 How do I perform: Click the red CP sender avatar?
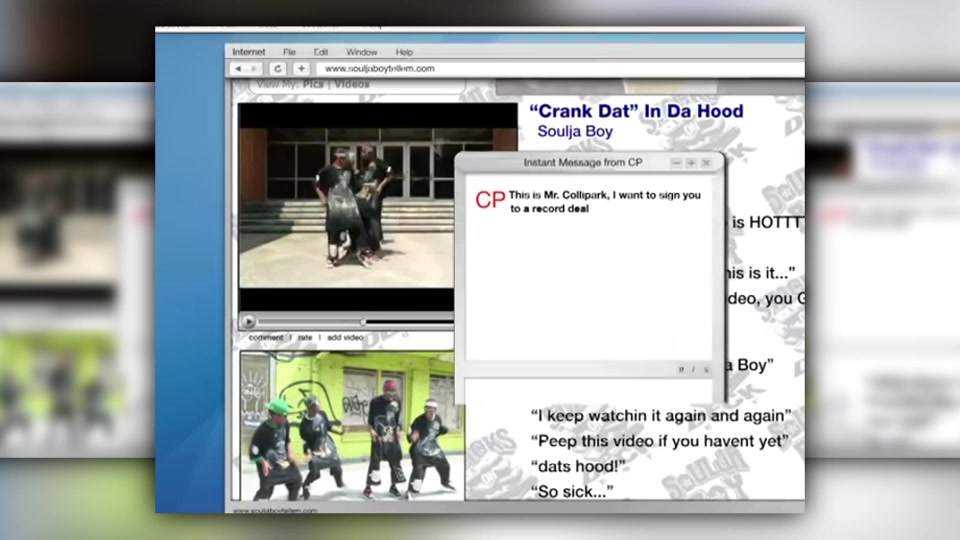tap(490, 200)
